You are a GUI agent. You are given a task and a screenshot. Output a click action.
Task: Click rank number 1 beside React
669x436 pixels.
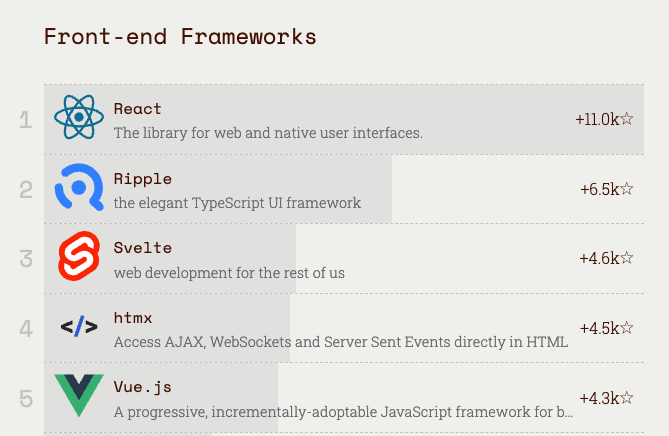[26, 120]
